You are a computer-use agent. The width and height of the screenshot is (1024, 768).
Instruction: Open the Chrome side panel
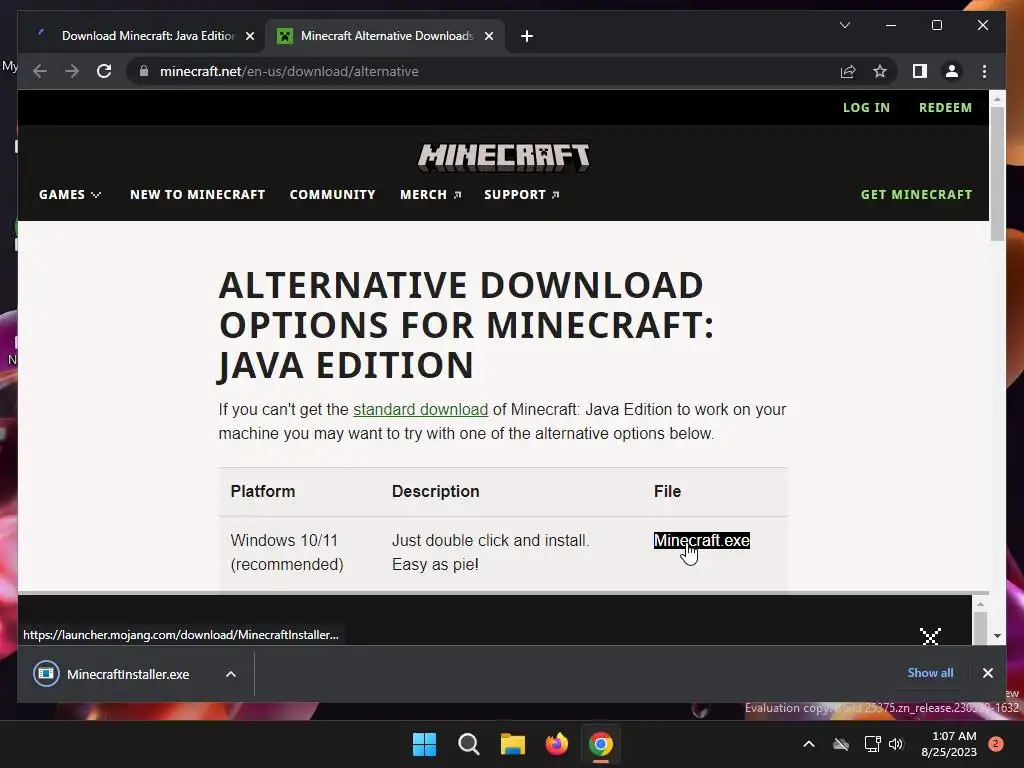point(920,71)
